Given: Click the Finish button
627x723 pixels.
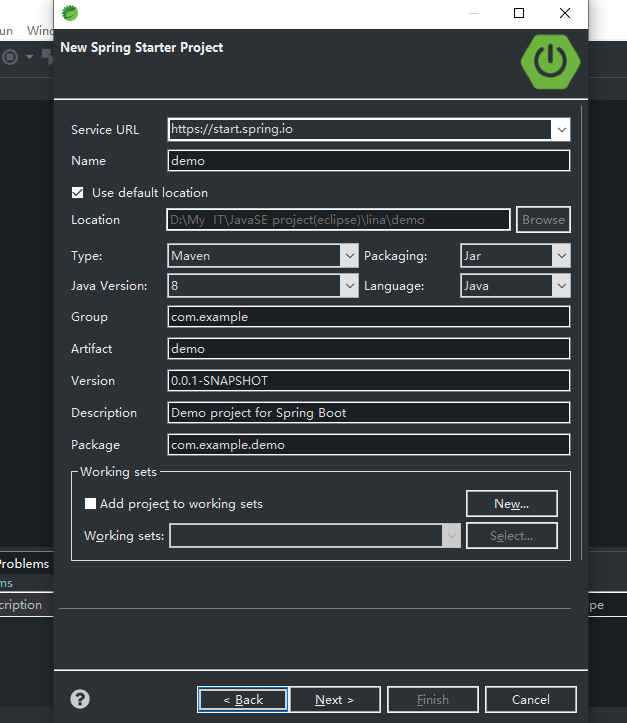Looking at the screenshot, I should coord(433,699).
